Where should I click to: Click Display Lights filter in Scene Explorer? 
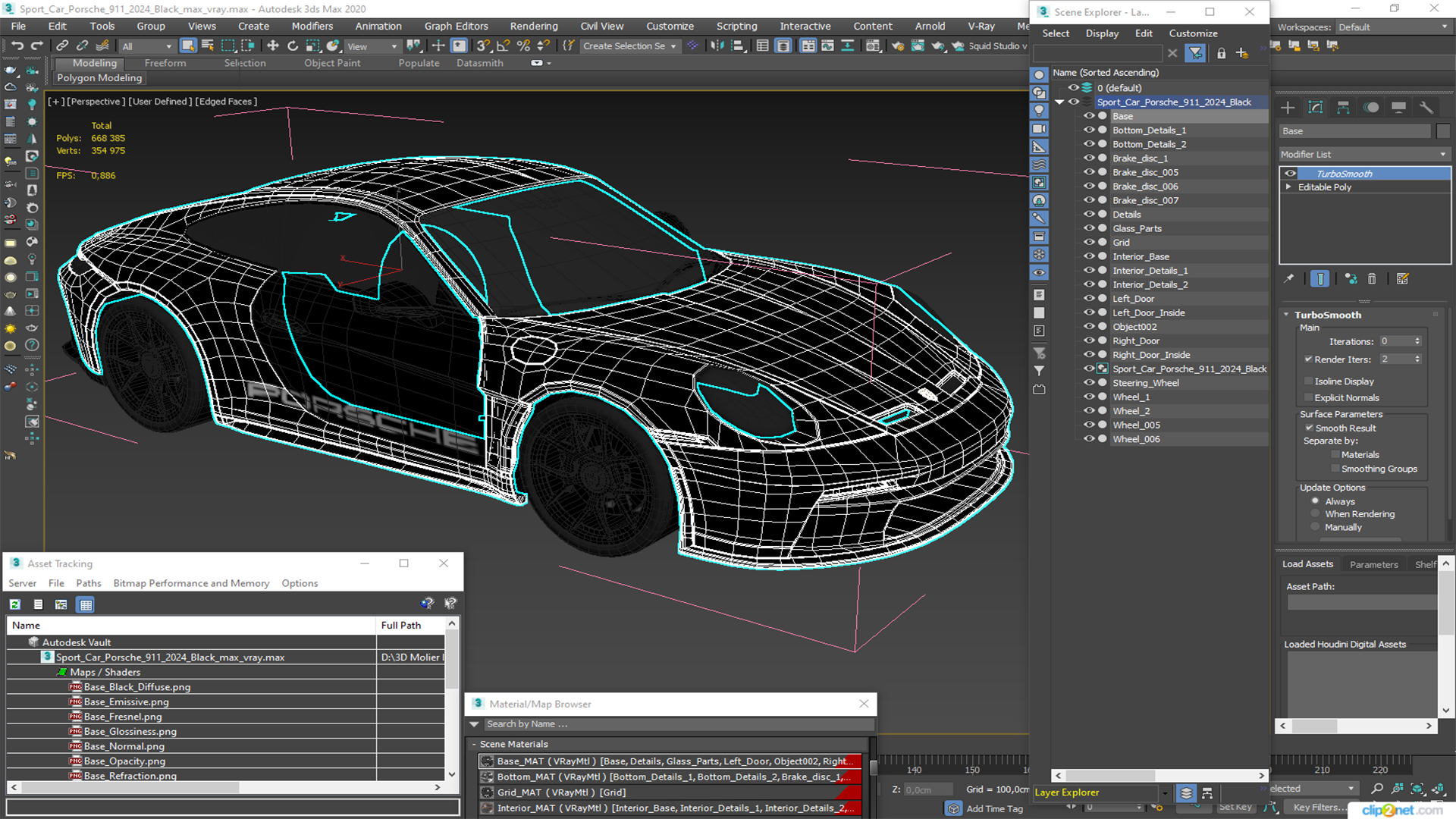pos(1039,111)
